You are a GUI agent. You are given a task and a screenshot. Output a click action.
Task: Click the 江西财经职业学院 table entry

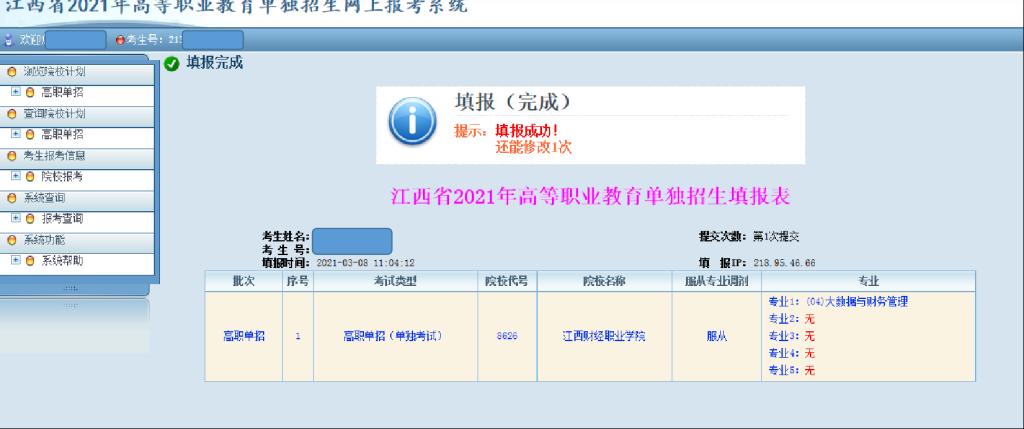(x=604, y=336)
